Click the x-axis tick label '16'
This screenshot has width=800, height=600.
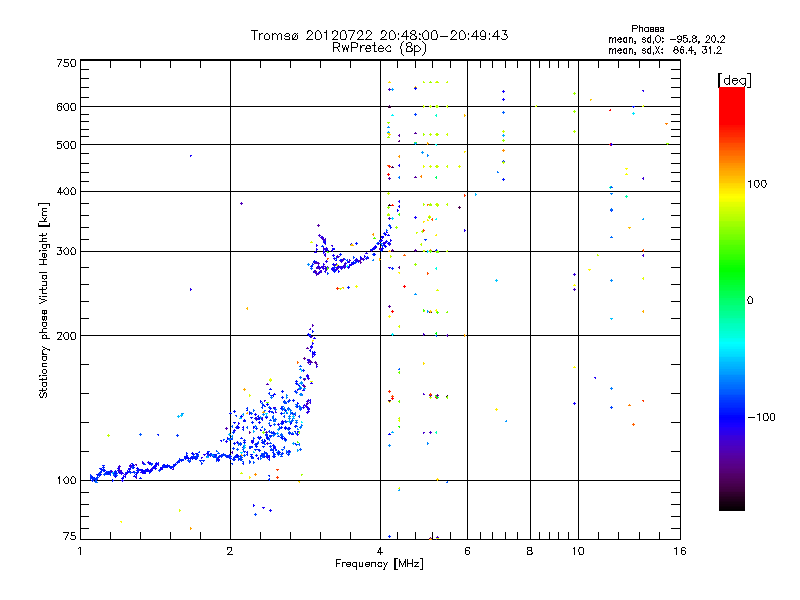click(680, 551)
